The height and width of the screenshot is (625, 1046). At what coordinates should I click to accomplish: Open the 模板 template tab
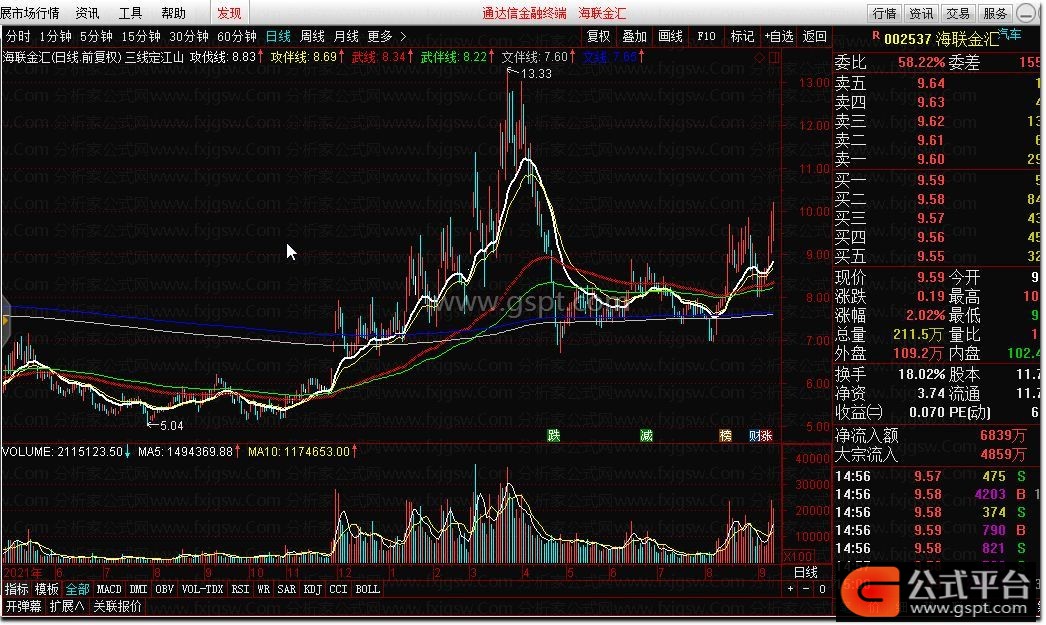47,589
